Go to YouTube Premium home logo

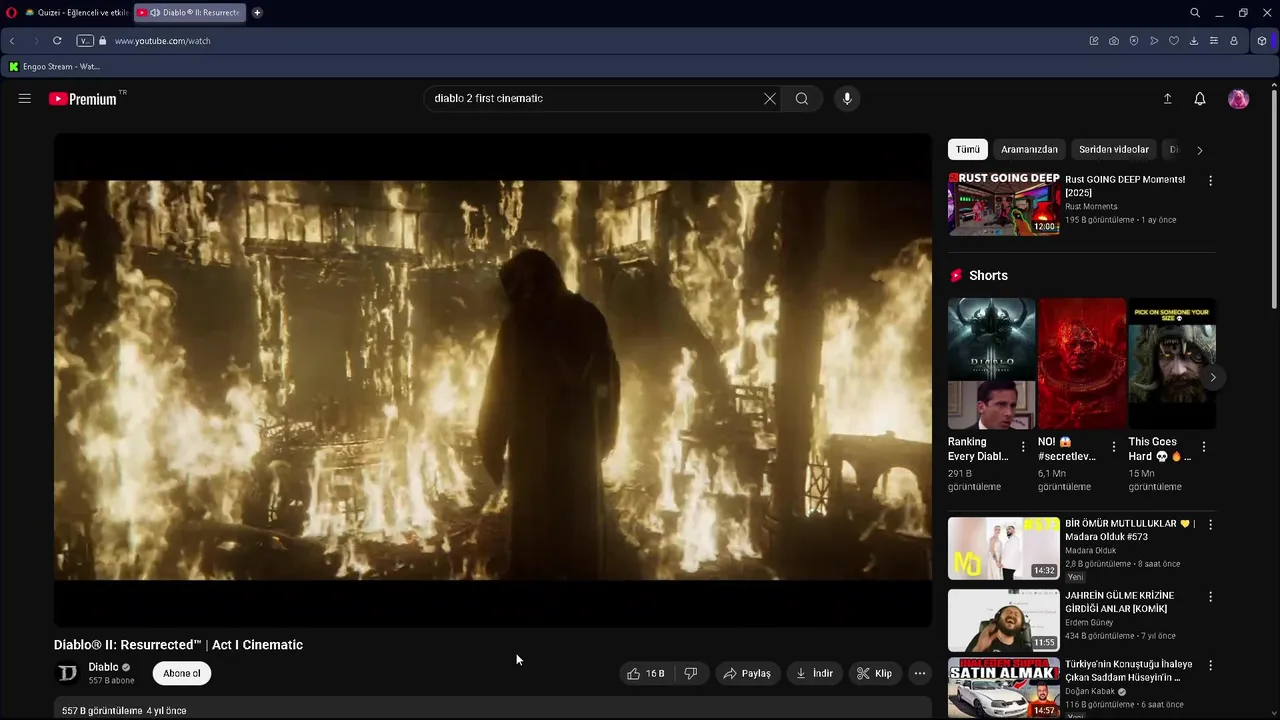coord(84,99)
